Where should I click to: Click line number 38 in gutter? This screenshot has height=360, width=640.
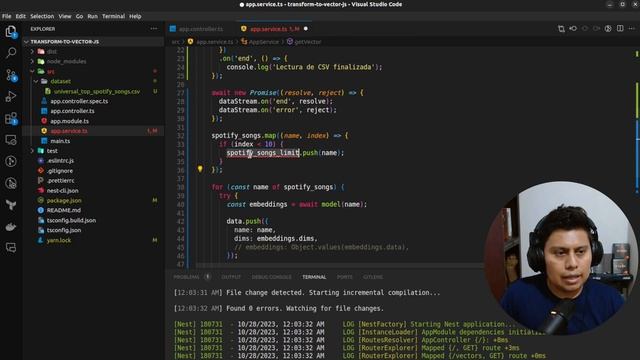click(180, 187)
